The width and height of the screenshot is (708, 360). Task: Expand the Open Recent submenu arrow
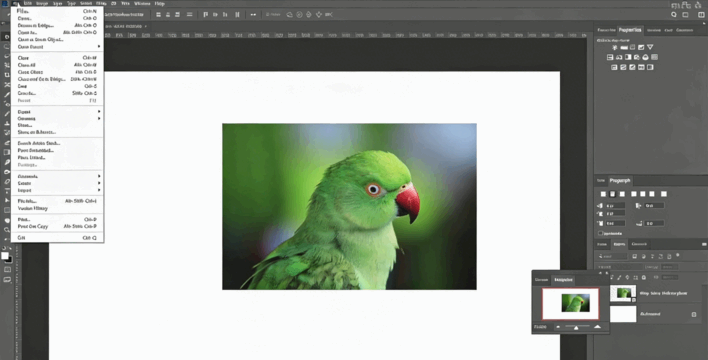(99, 47)
